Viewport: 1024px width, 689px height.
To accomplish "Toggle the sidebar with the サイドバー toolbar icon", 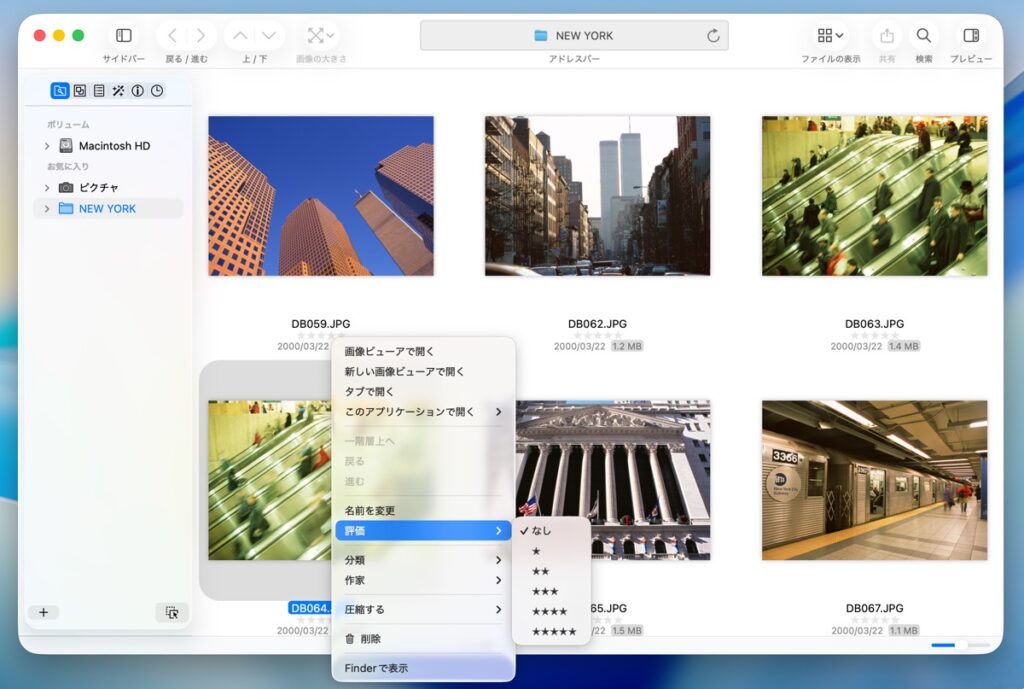I will [124, 36].
